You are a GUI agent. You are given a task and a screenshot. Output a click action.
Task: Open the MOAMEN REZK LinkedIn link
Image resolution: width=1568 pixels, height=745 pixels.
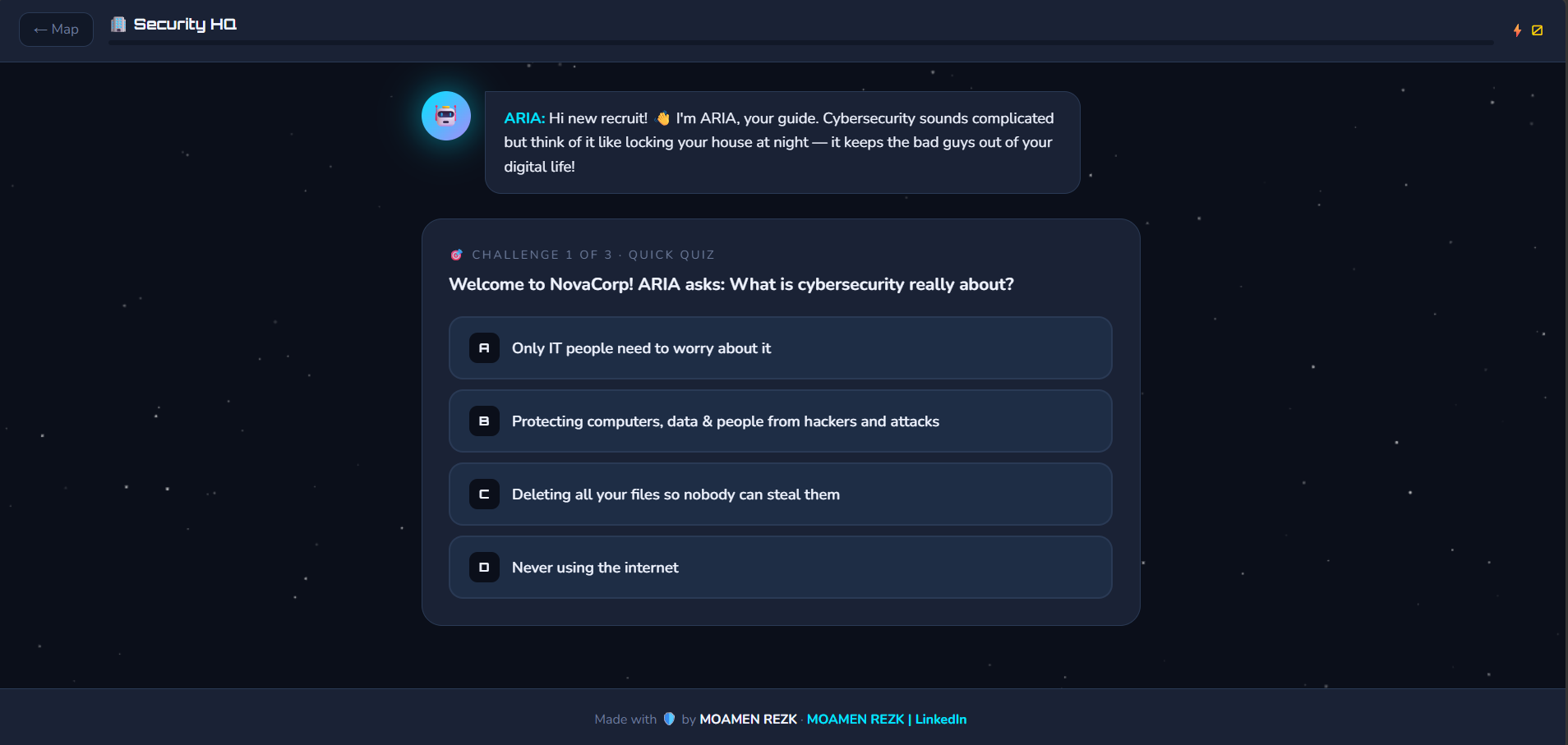click(887, 719)
